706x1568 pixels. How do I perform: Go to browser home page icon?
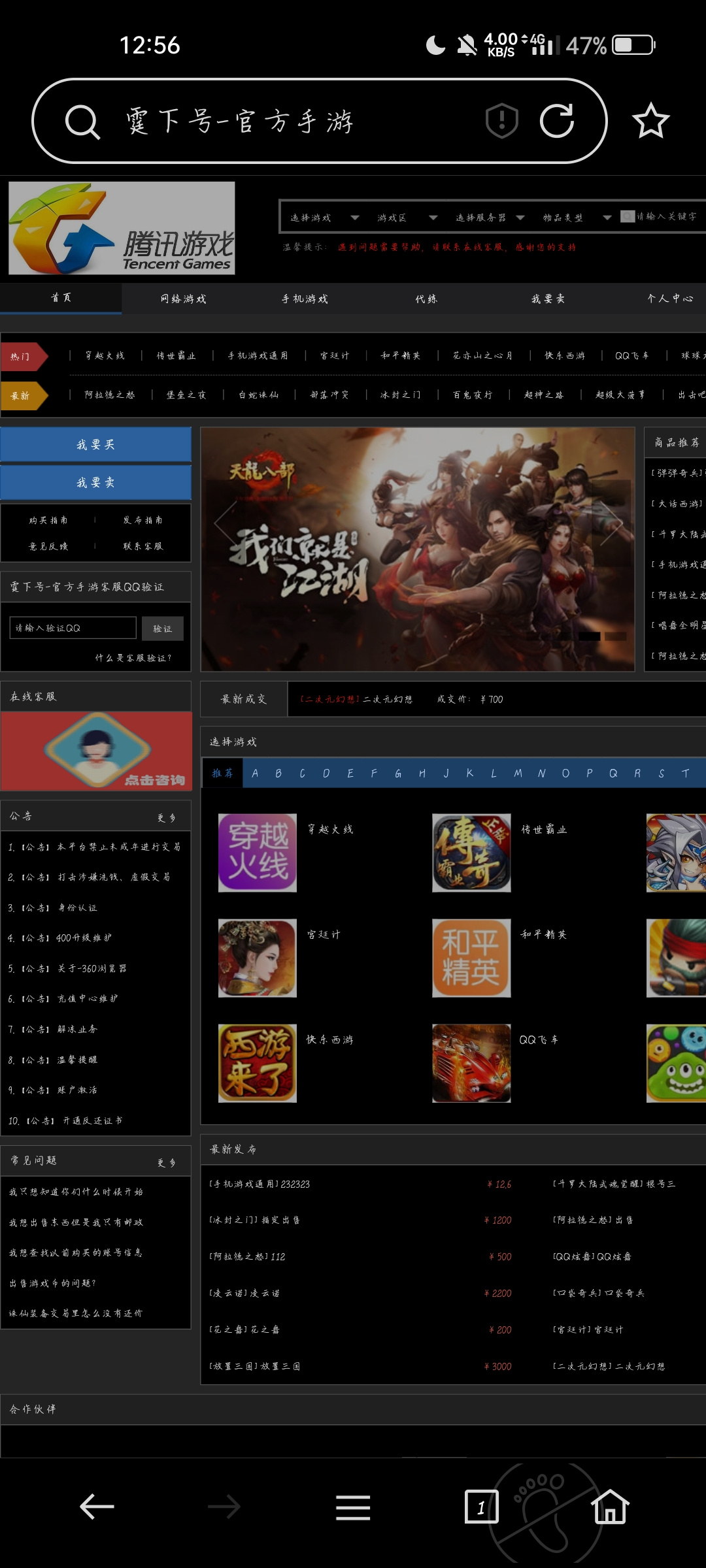click(610, 1507)
